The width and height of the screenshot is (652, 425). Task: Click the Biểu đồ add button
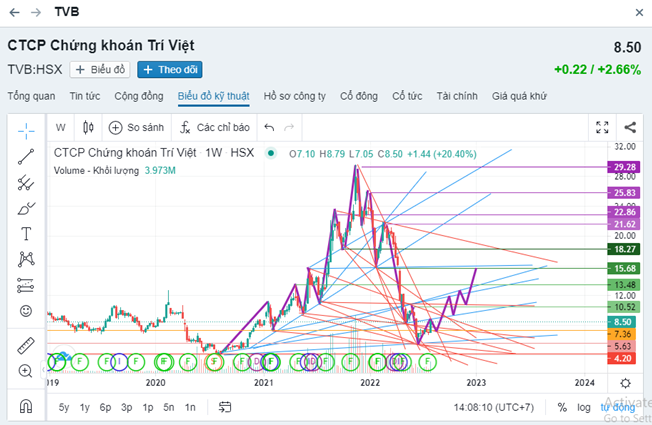[100, 69]
